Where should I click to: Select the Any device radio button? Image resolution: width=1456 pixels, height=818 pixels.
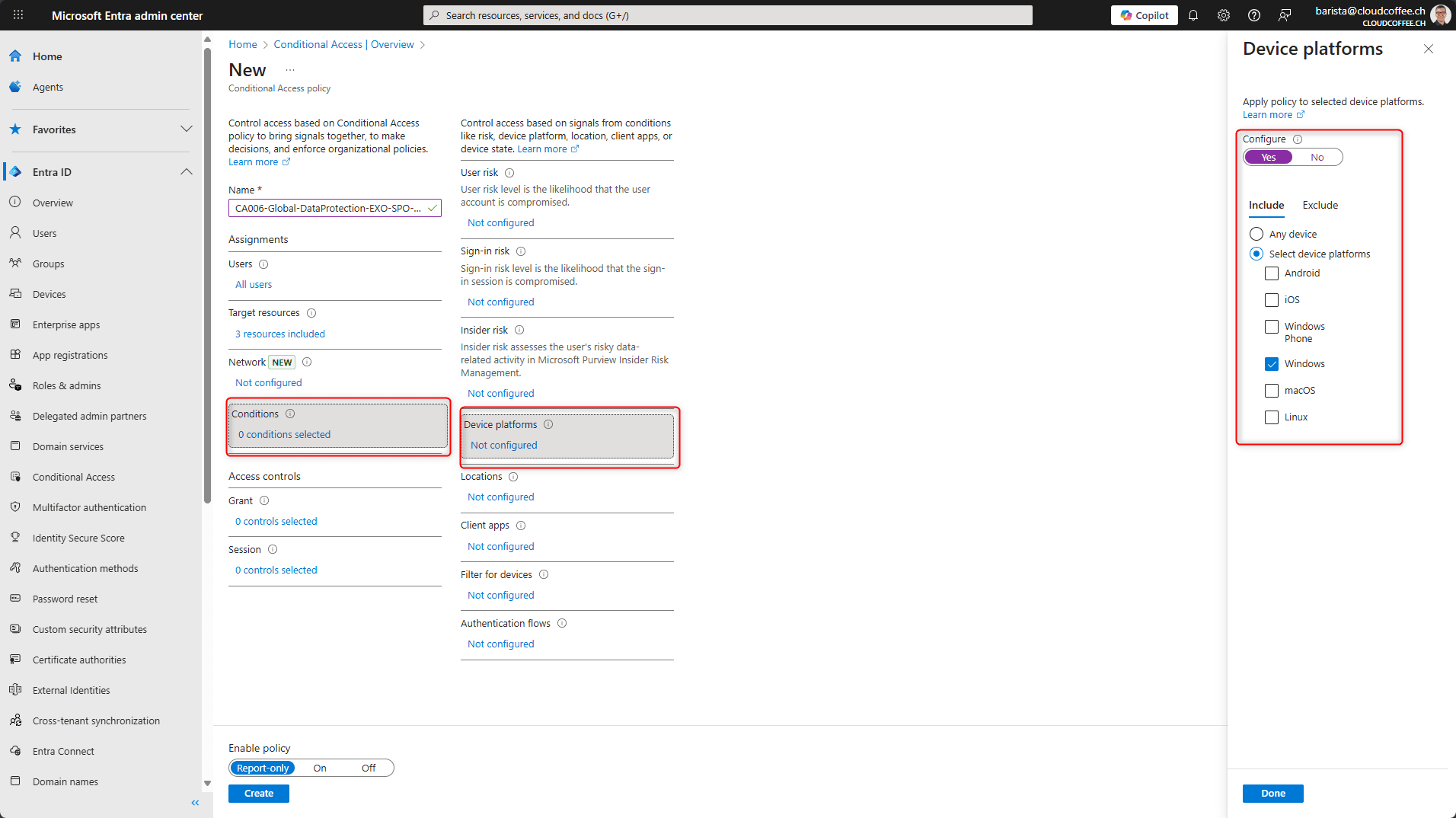click(1256, 234)
